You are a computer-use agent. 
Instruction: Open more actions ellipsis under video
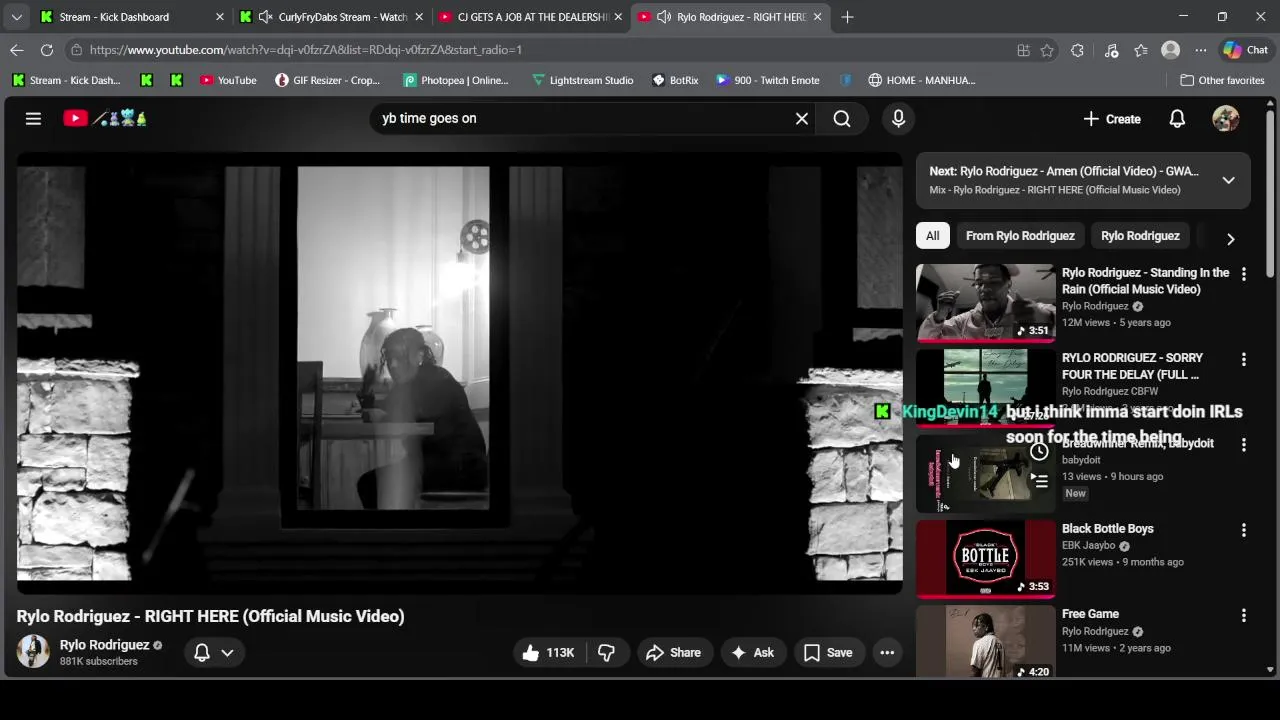[887, 652]
